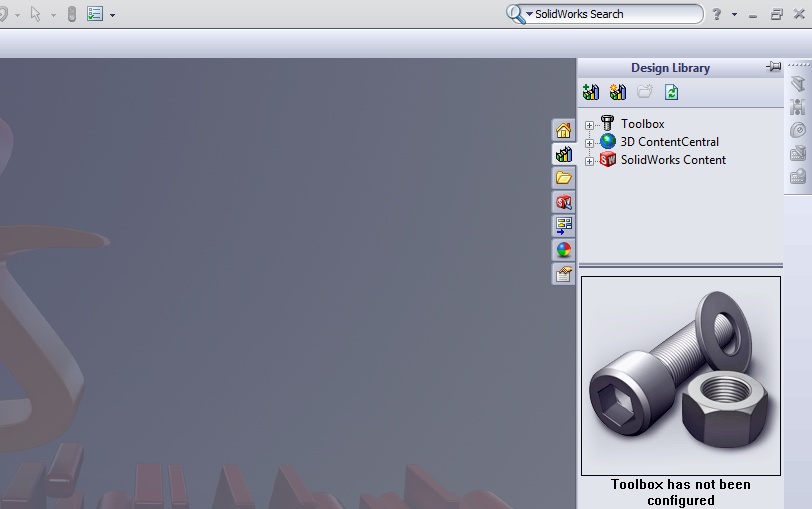Click the 'Toolbox has not been configured' text

point(680,492)
